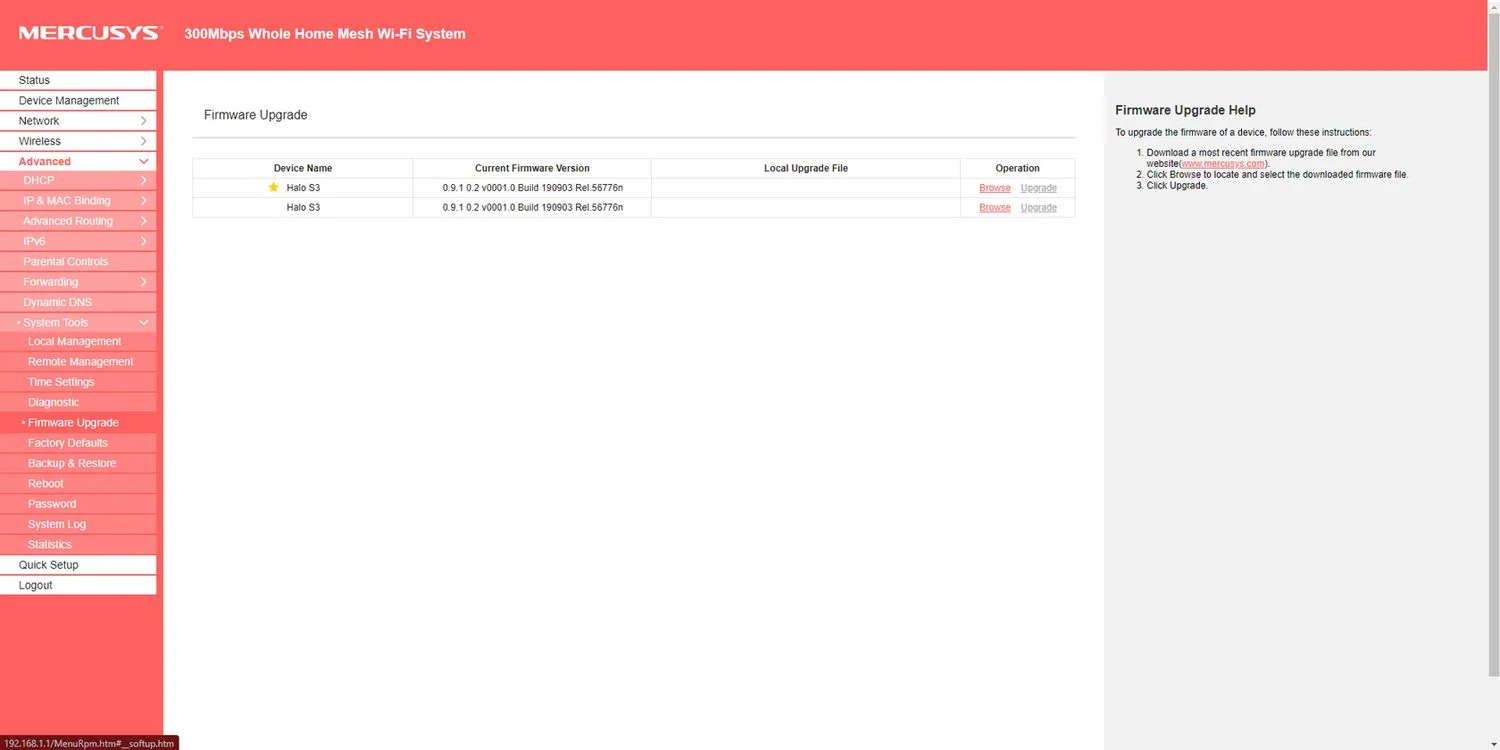Collapse the Advanced menu section

pyautogui.click(x=143, y=161)
